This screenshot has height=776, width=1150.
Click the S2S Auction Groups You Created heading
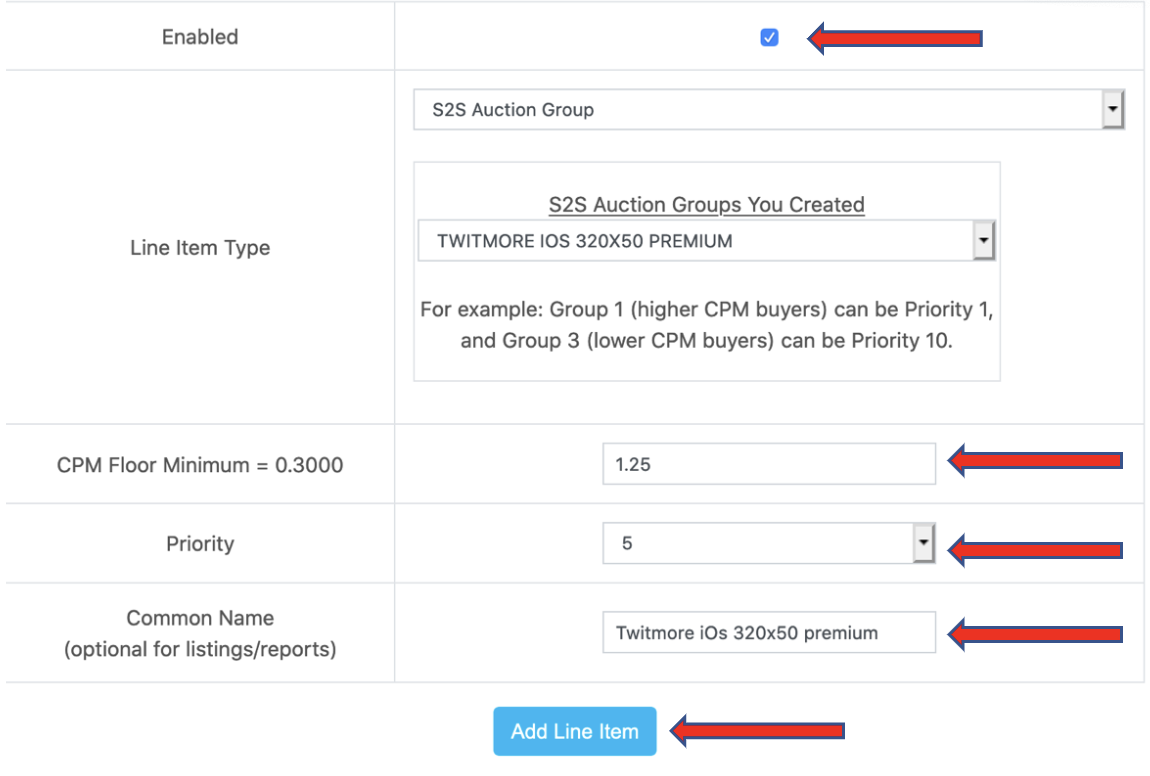[706, 205]
